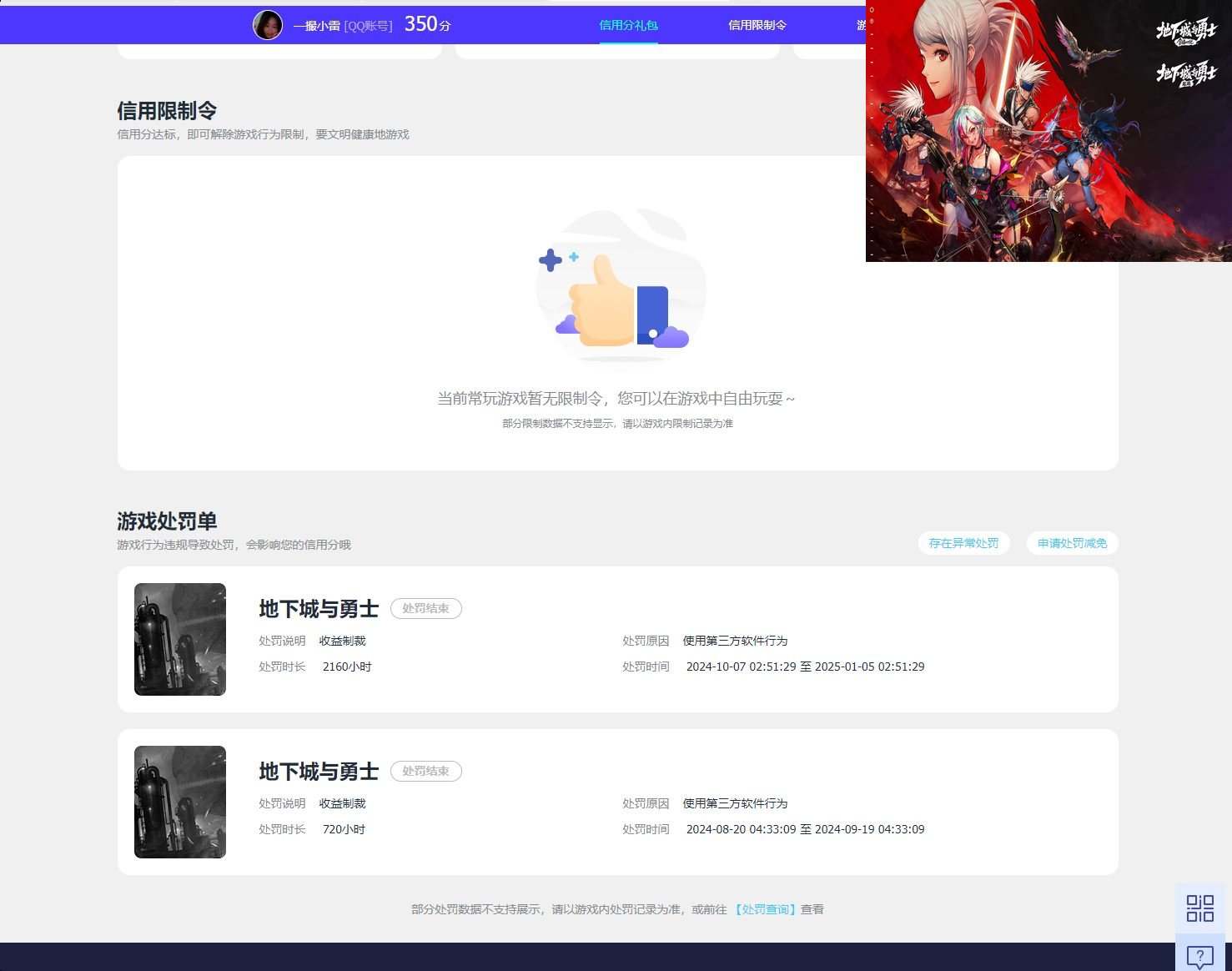Click the username 一撮小雷

[x=316, y=26]
